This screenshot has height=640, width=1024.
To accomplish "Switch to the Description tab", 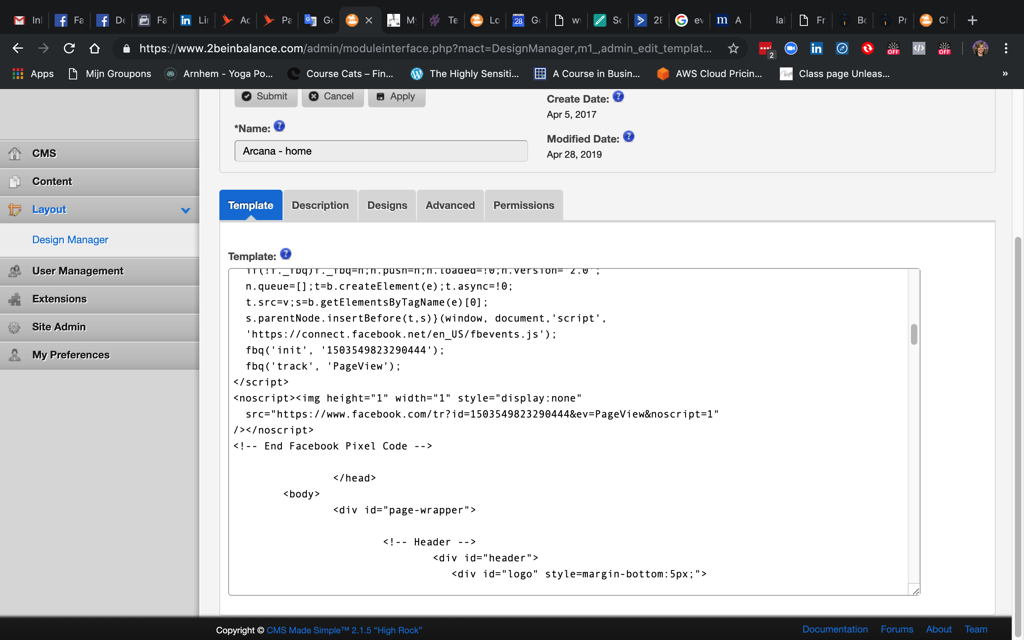I will (320, 205).
